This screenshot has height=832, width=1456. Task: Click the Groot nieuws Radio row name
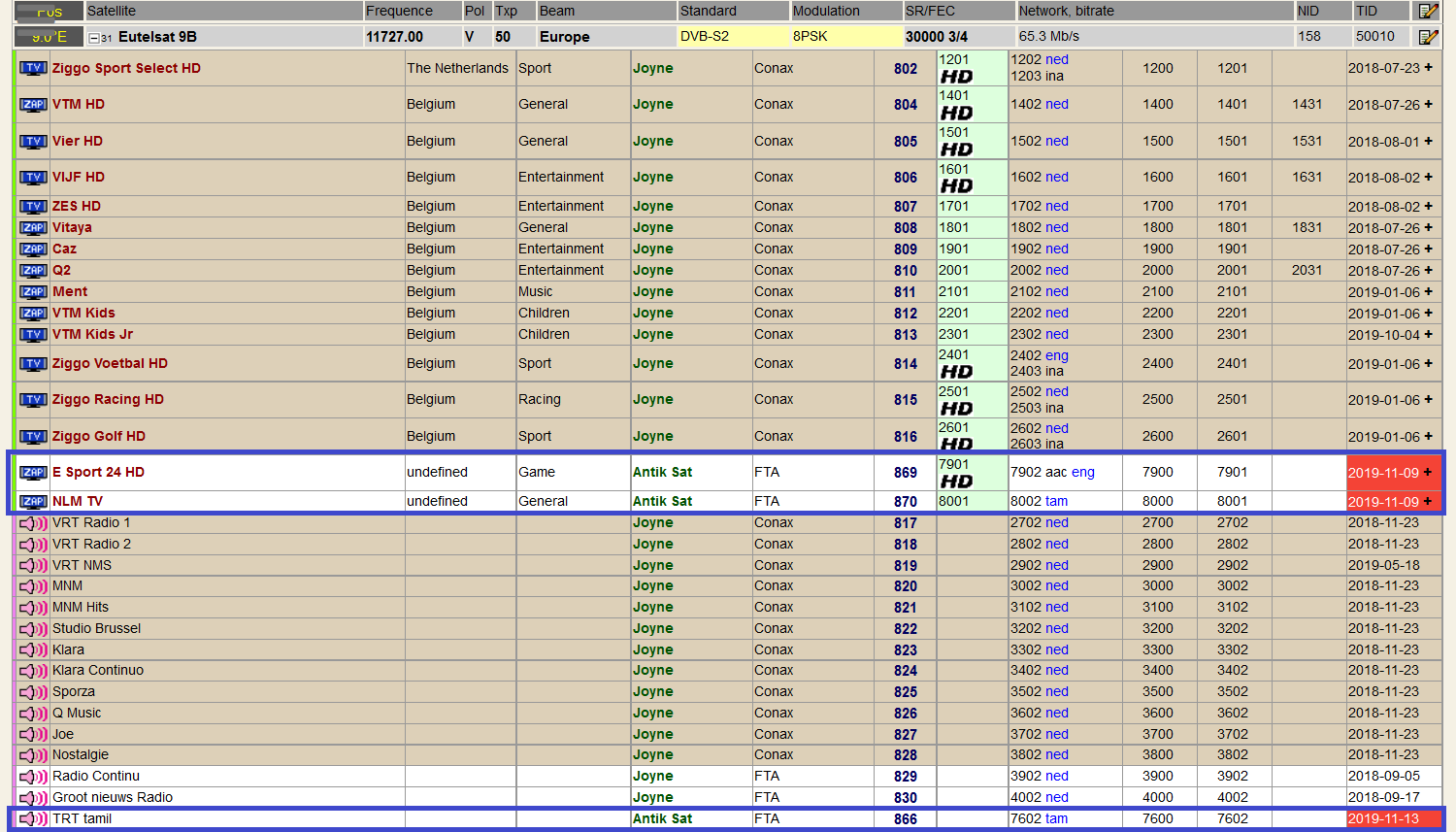click(x=113, y=797)
